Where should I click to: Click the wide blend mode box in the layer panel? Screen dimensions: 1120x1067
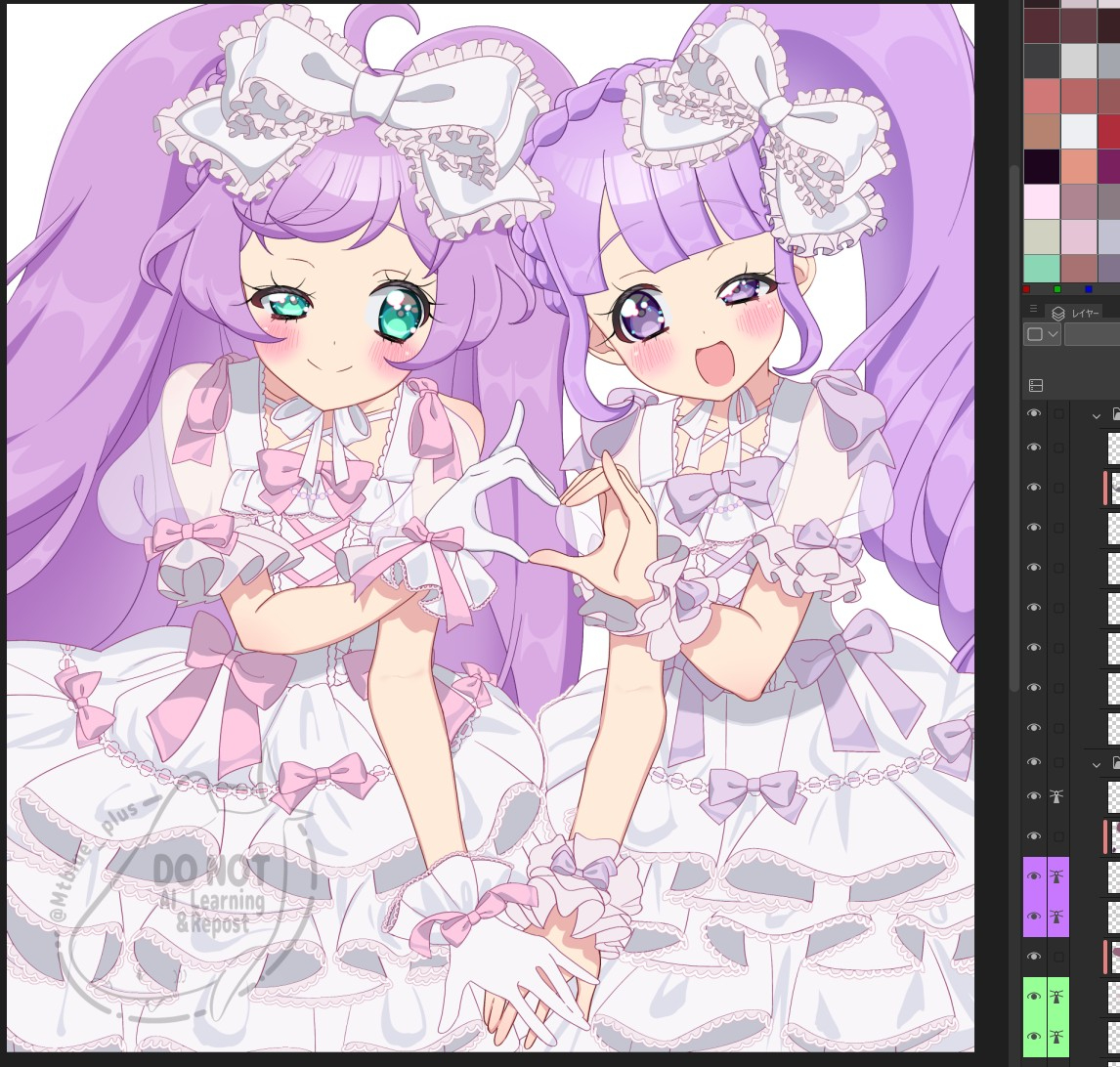pos(1092,334)
